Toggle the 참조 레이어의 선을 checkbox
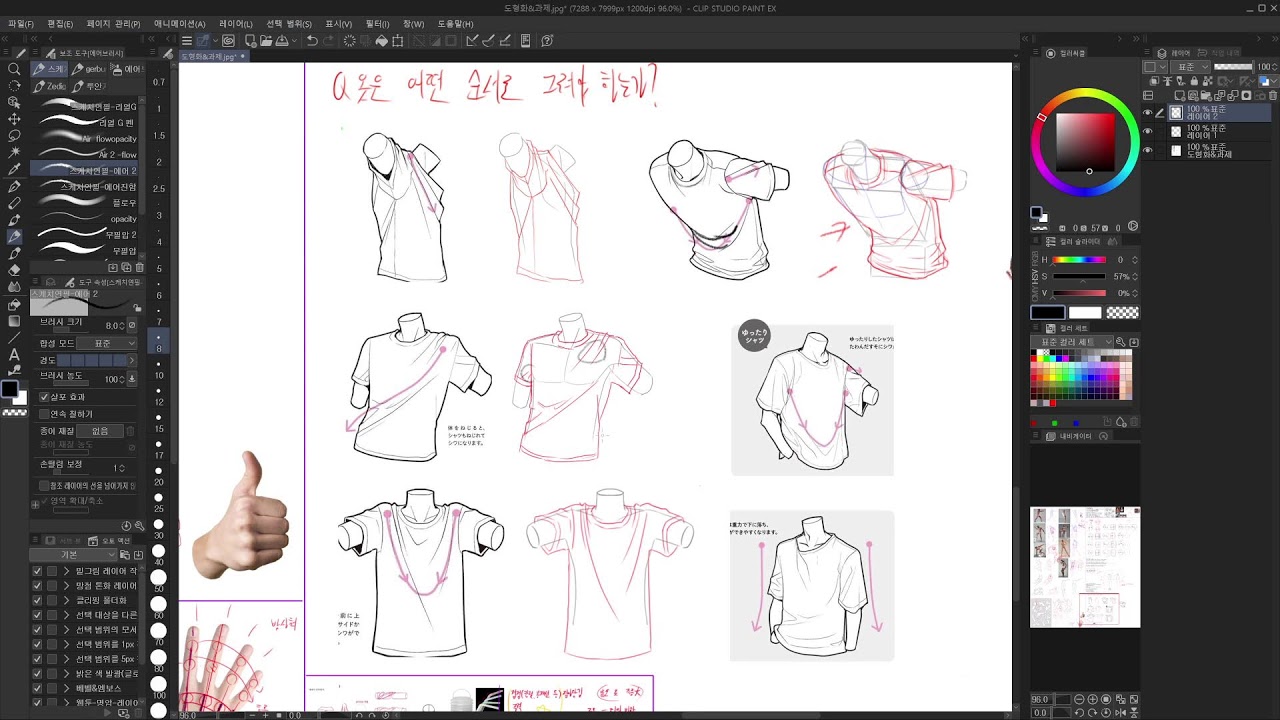 tap(44, 485)
